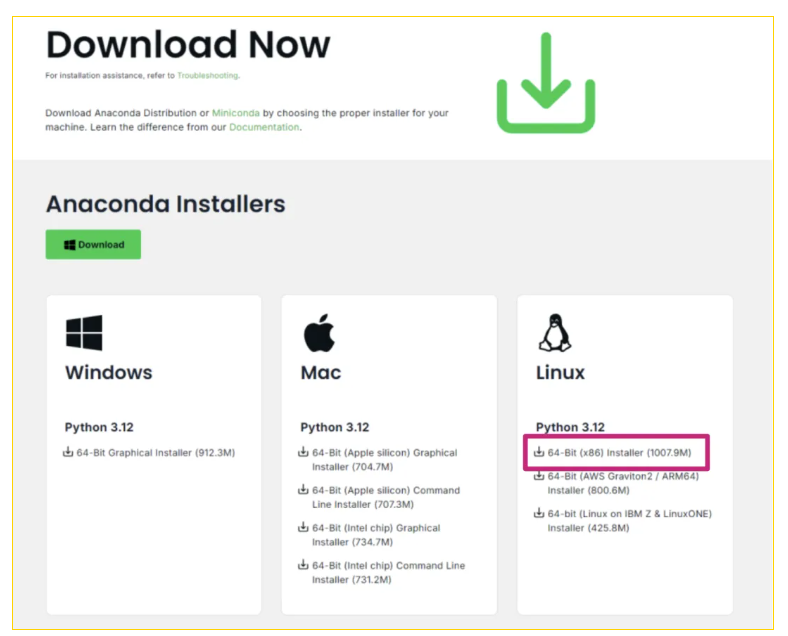
Task: Open the Documentation link
Action: (x=264, y=127)
